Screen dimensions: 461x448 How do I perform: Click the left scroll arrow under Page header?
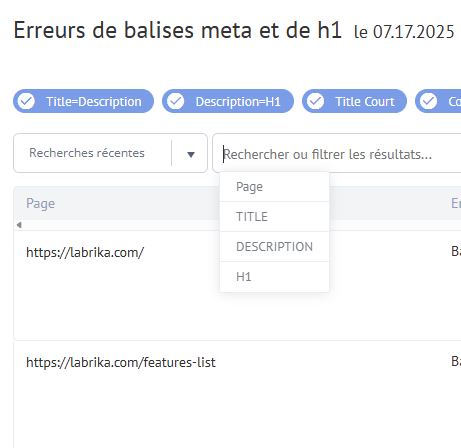point(19,225)
